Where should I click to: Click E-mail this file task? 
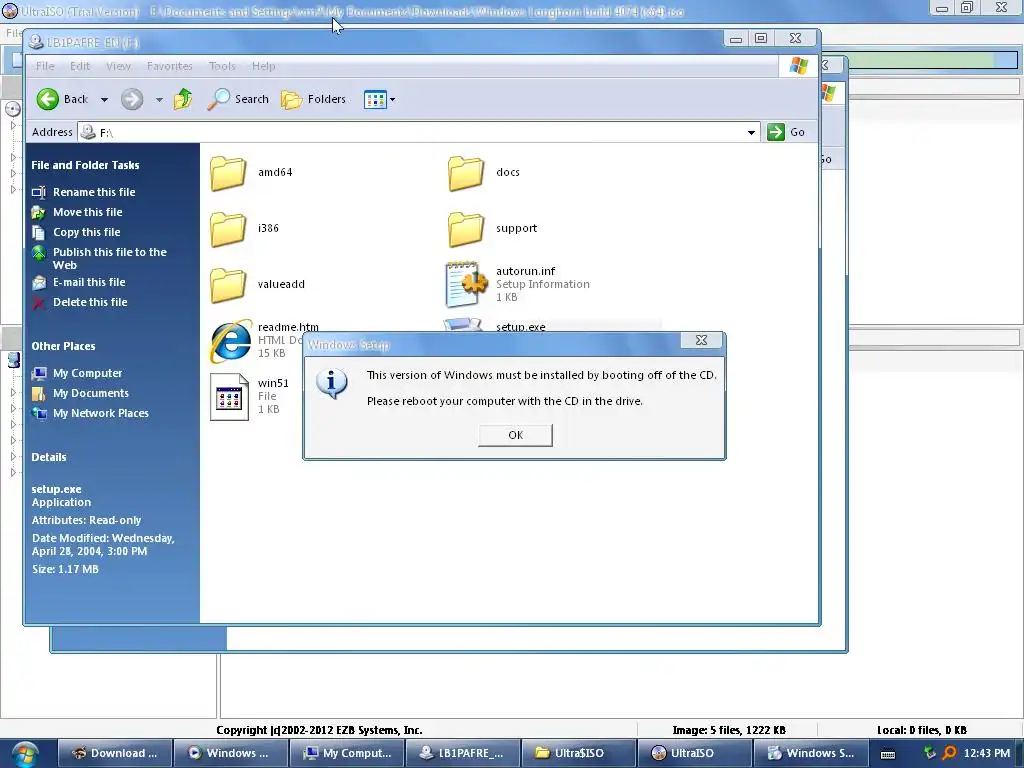[89, 282]
